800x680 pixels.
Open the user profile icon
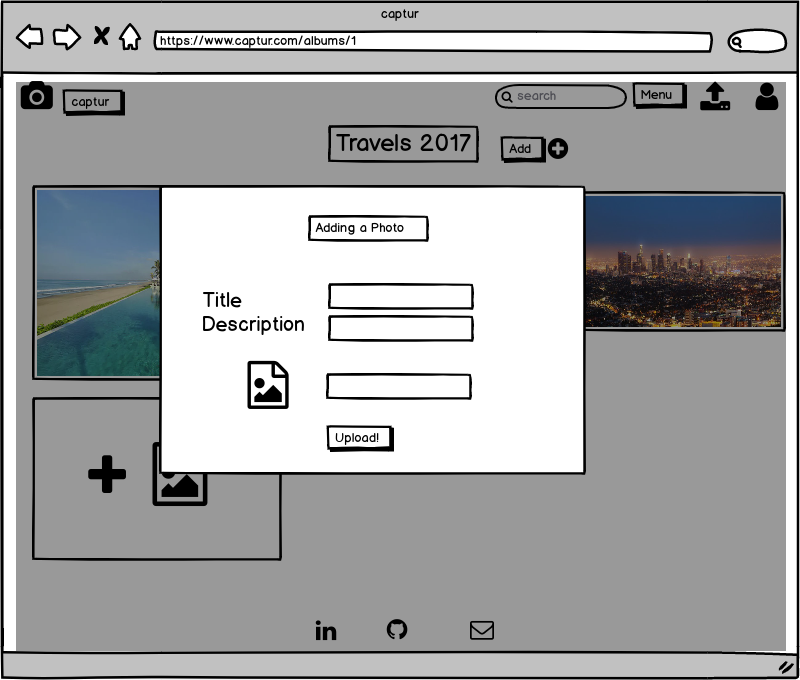(x=766, y=96)
